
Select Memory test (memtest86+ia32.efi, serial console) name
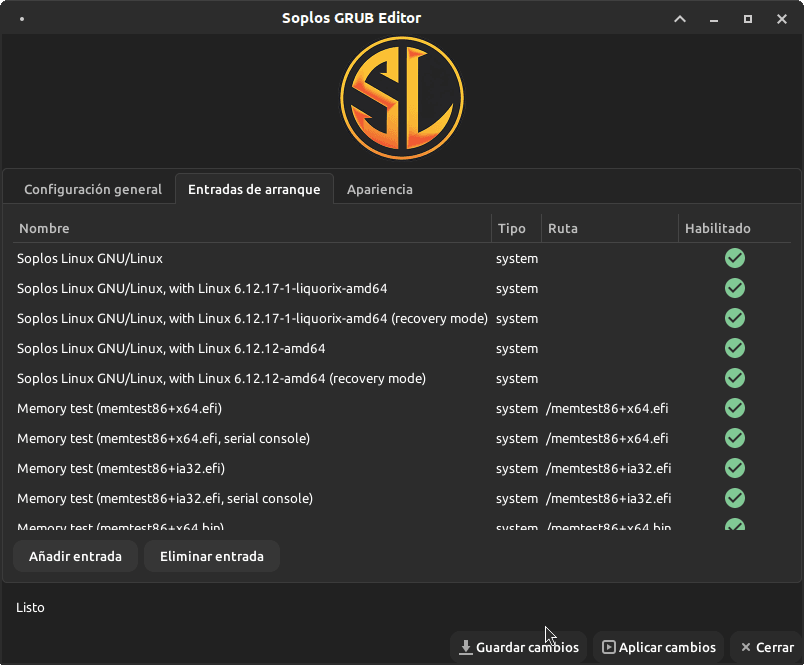coord(165,498)
